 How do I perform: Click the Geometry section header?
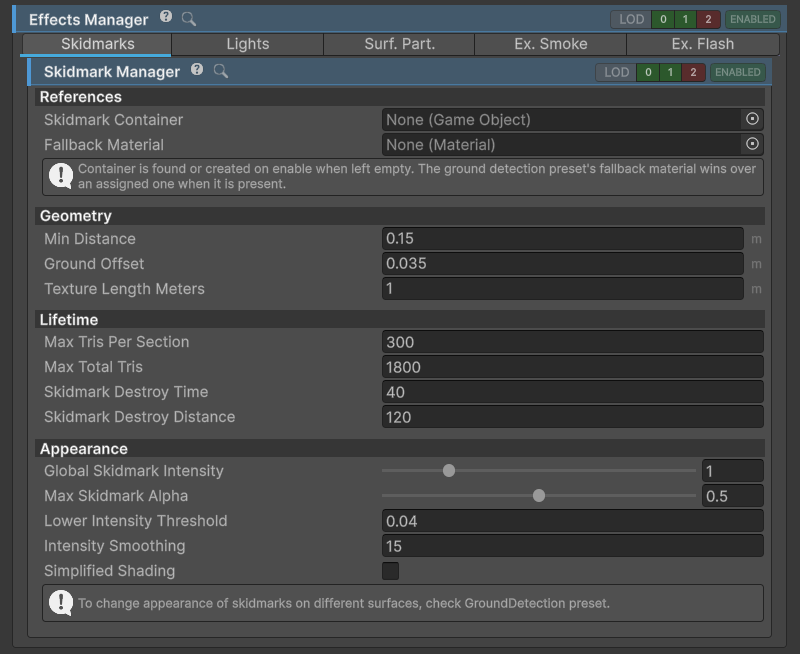tap(399, 216)
